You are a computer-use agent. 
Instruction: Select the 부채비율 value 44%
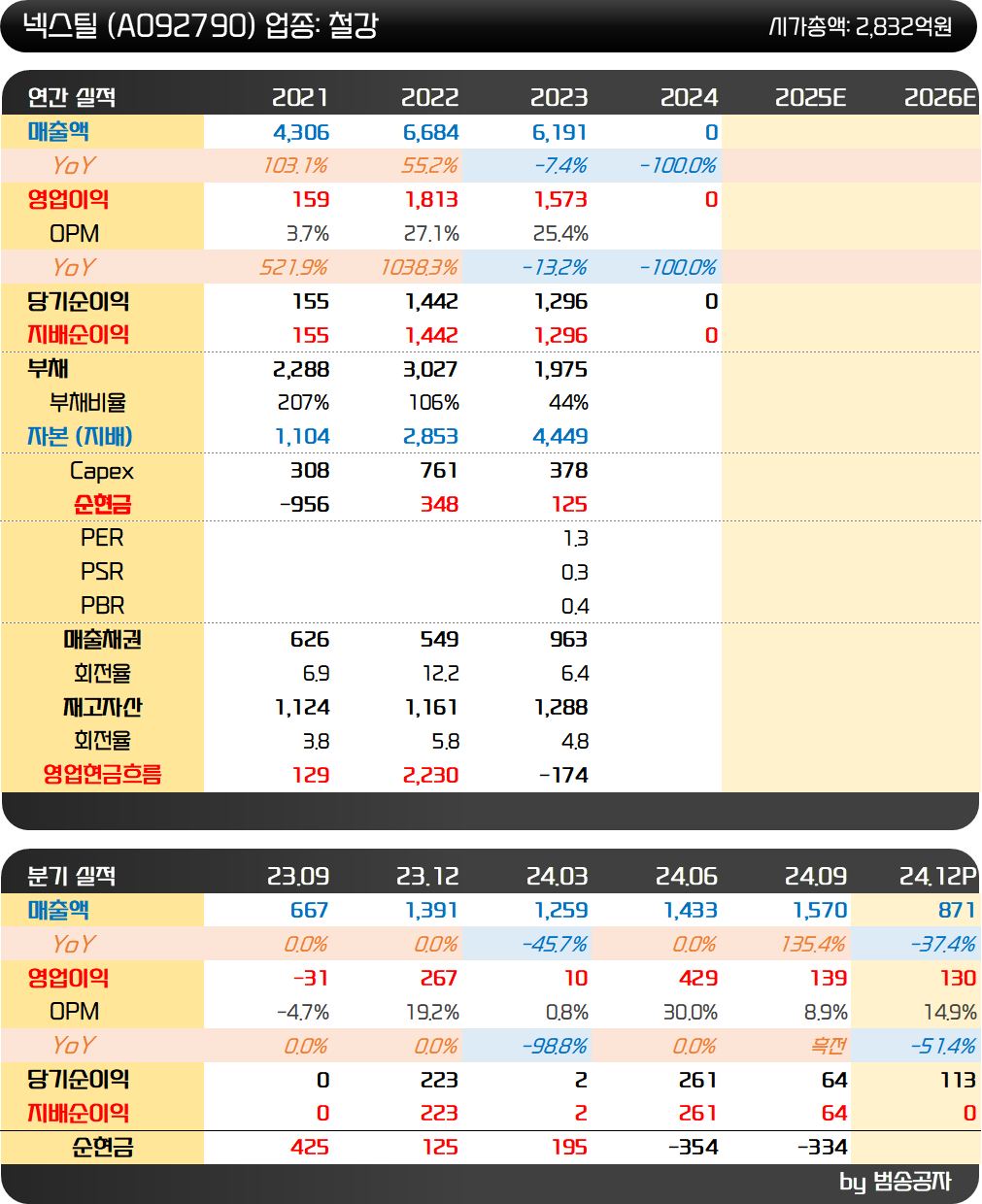568,403
